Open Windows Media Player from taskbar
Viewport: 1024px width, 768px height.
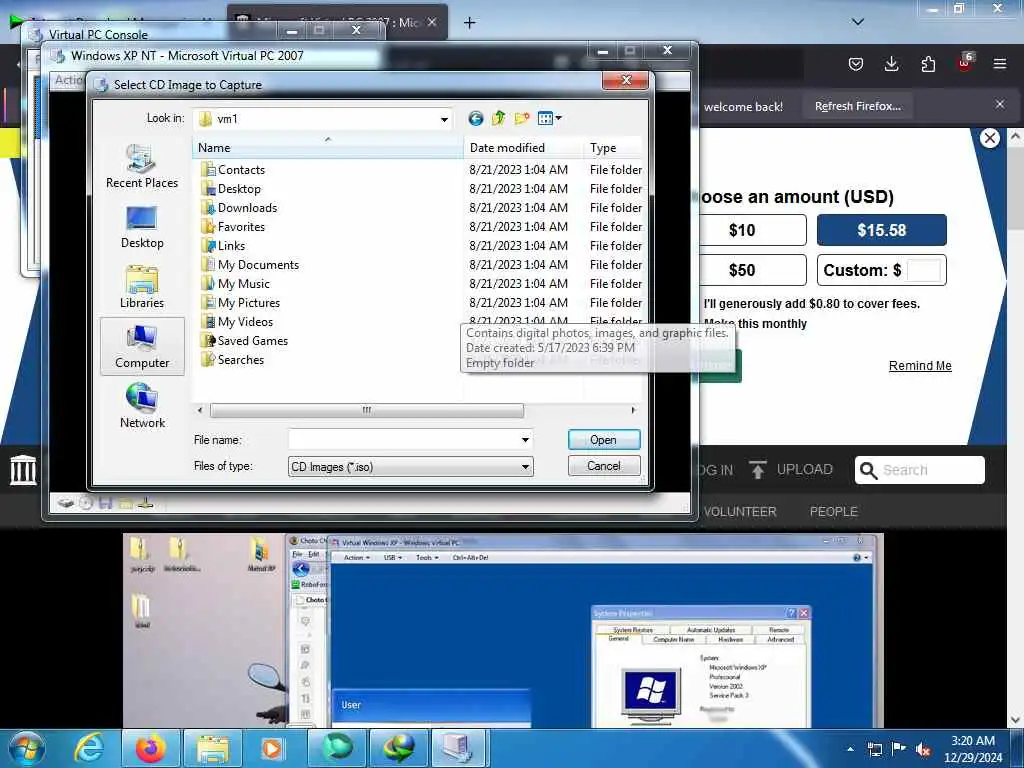coord(272,748)
